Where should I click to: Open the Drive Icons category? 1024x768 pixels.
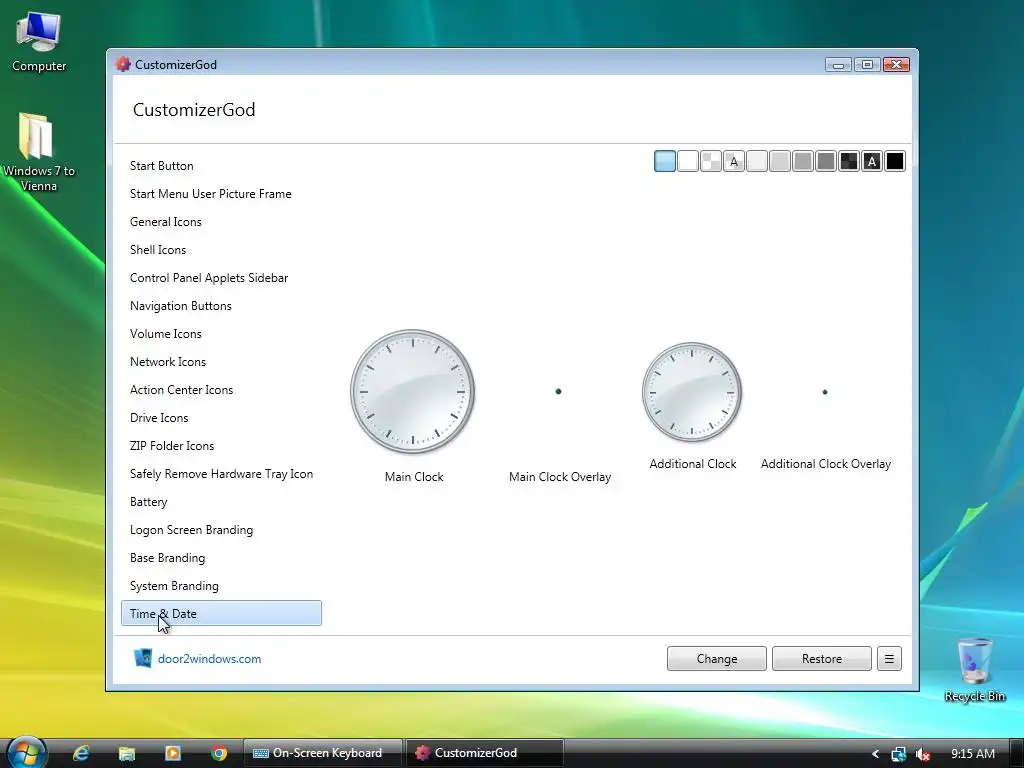point(221,418)
